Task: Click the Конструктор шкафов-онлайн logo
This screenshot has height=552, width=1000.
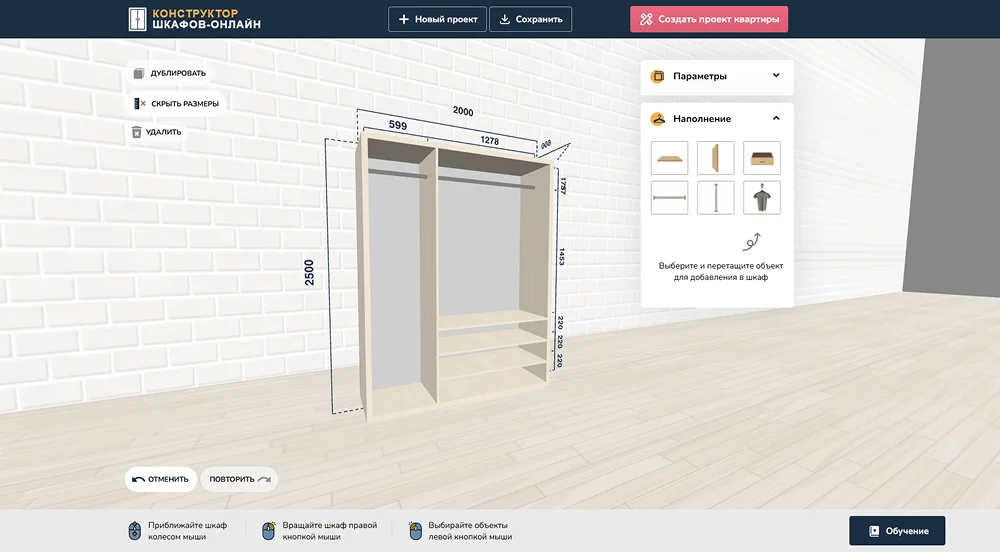Action: (x=195, y=19)
